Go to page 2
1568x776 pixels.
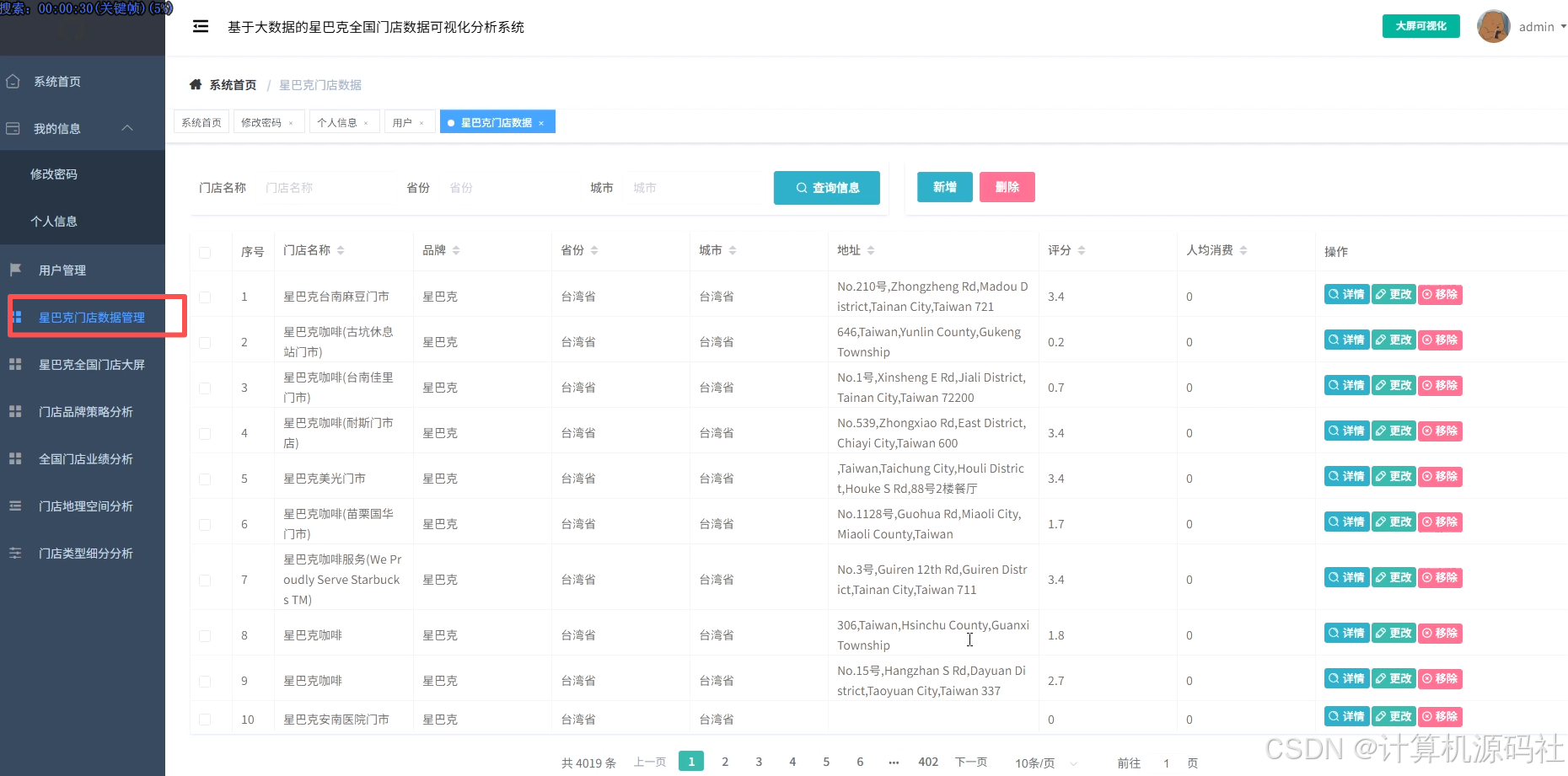pos(725,762)
